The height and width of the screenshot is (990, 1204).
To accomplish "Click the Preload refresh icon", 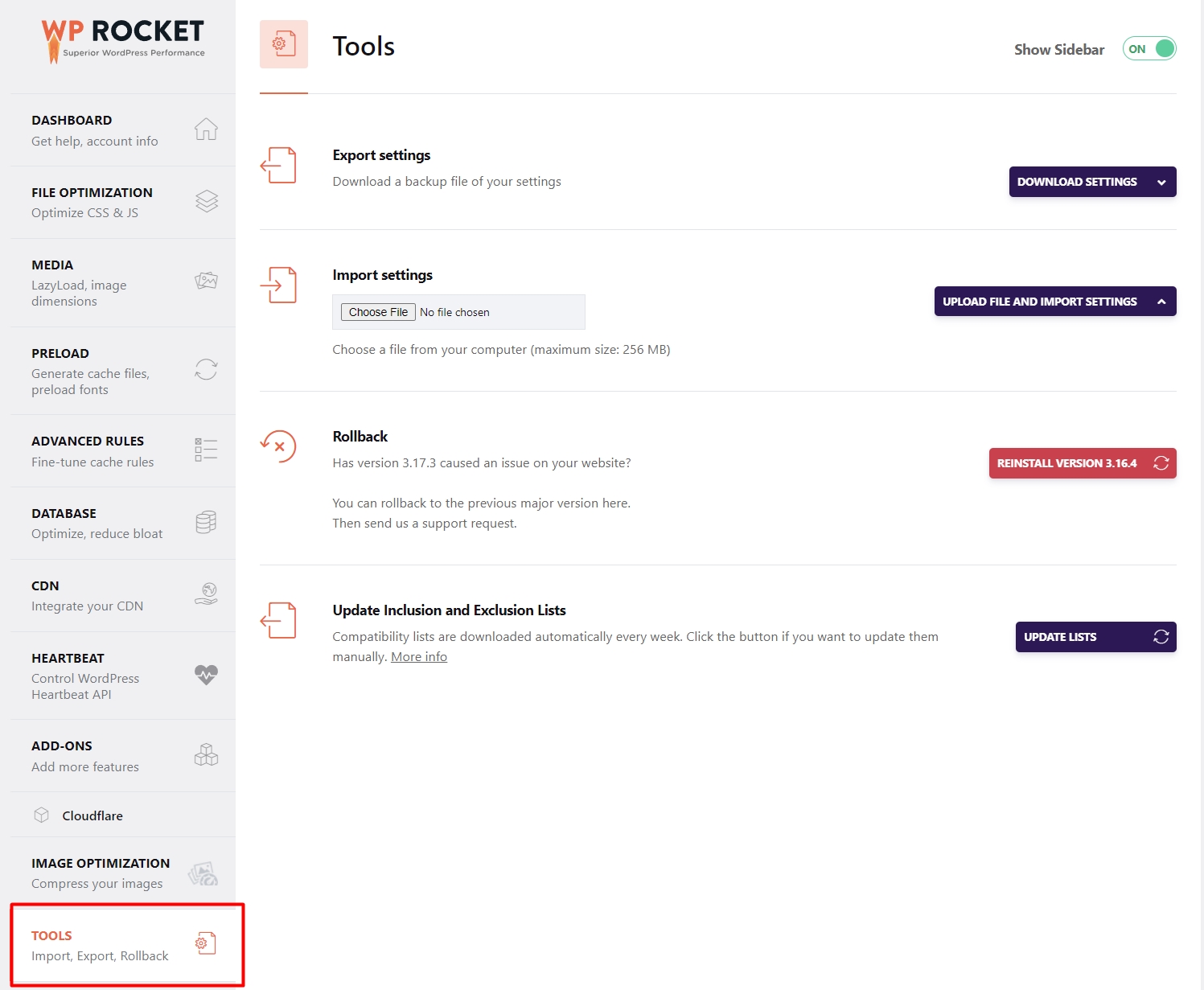I will 206,369.
